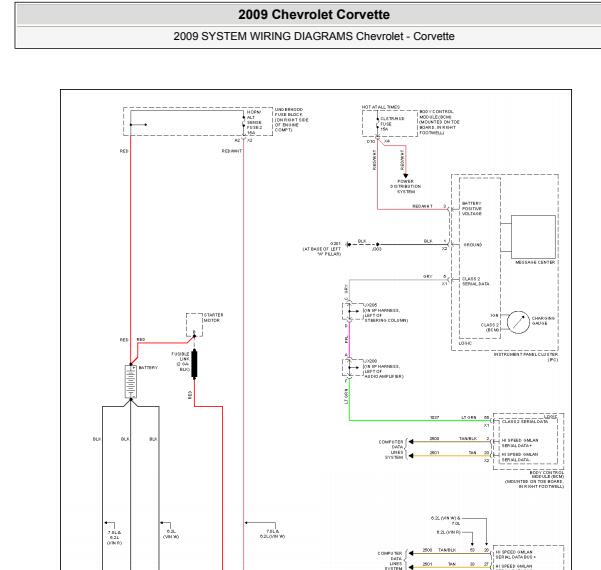The width and height of the screenshot is (601, 570).
Task: Click the '2009 Chevrolet Corvette' page heading
Action: 314,15
